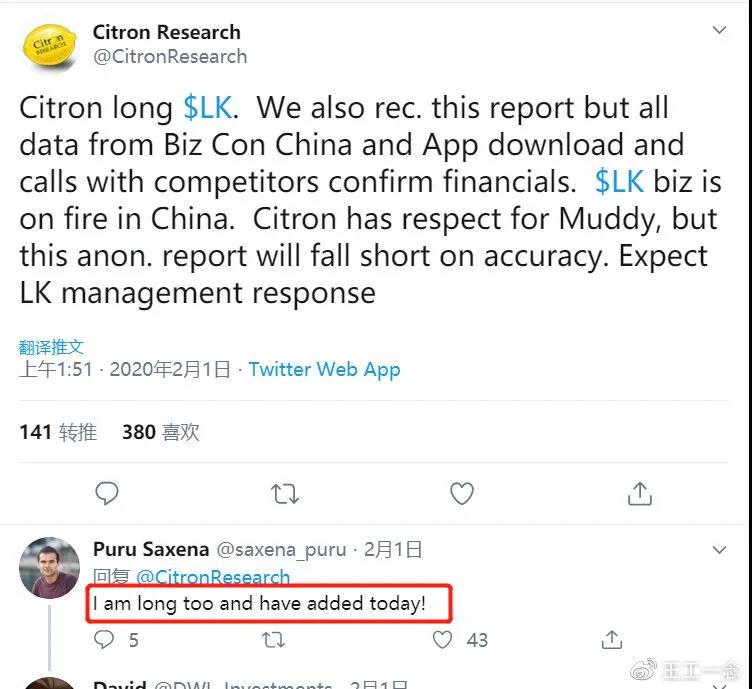Share the Citron Research tweet
This screenshot has height=689, width=752.
point(639,493)
